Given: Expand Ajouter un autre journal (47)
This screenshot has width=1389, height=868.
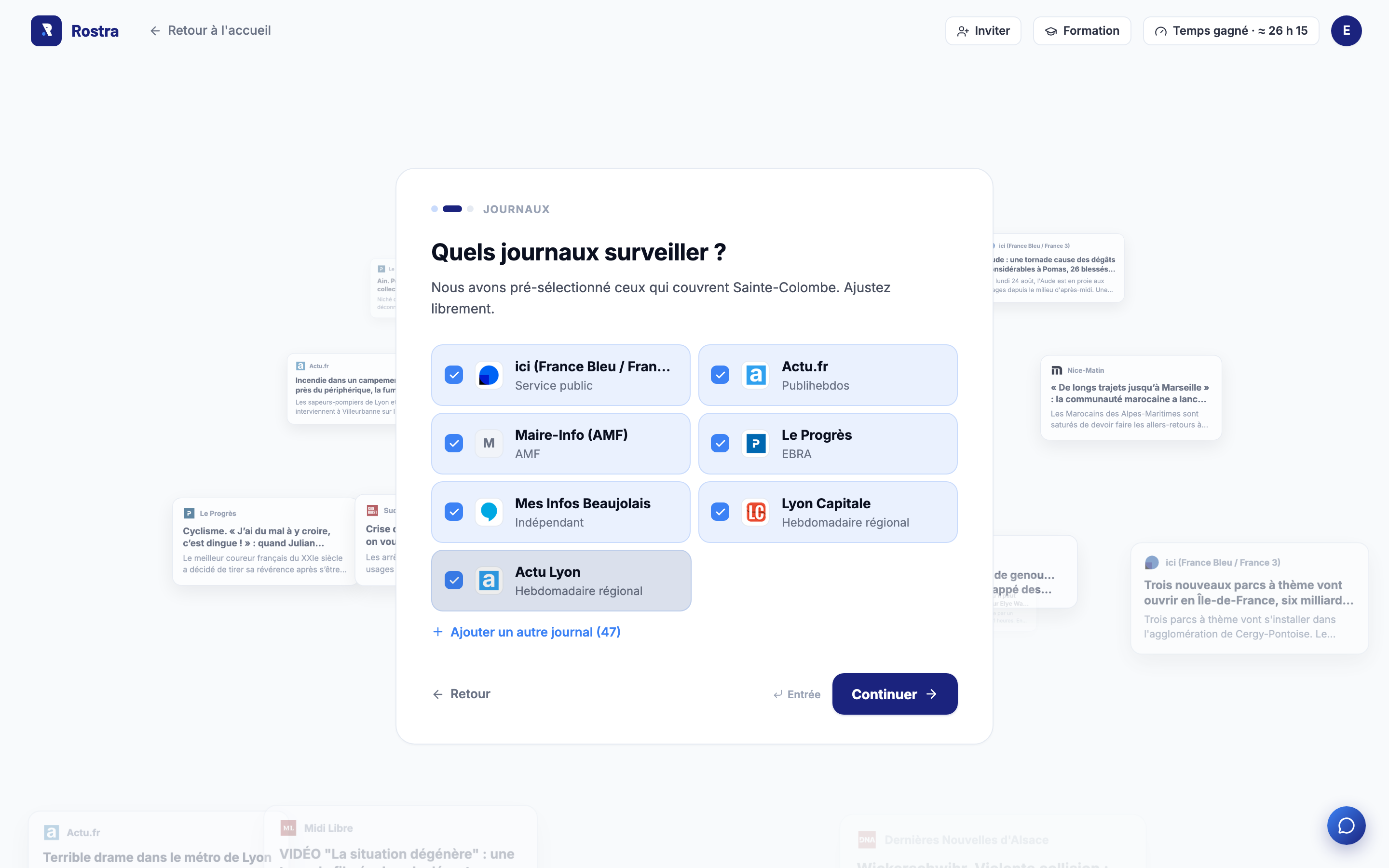Looking at the screenshot, I should point(526,632).
